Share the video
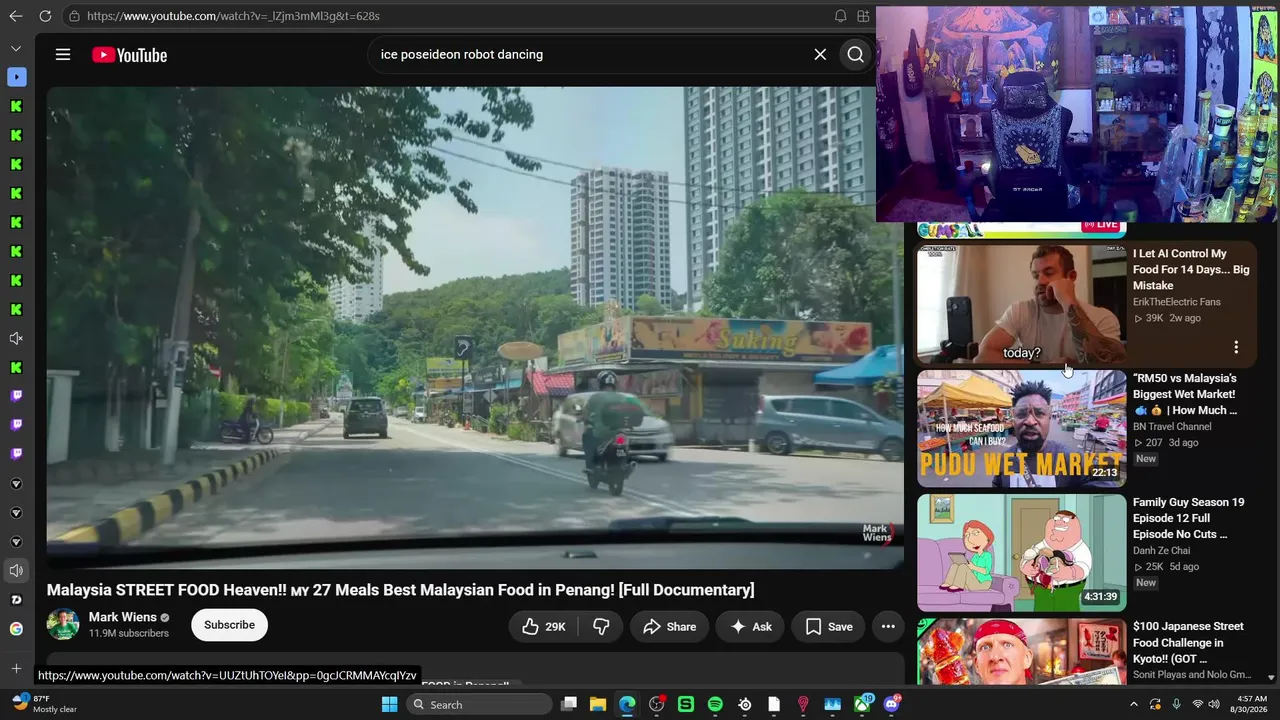This screenshot has width=1280, height=720. pos(669,627)
